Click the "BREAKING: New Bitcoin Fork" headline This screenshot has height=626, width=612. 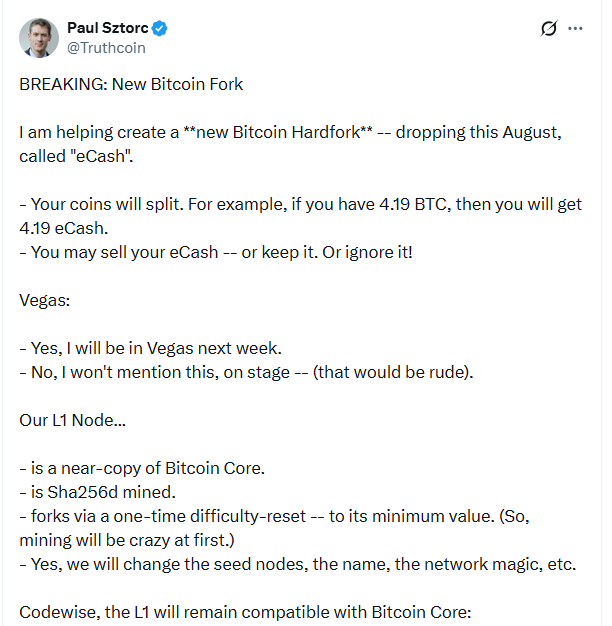click(131, 84)
